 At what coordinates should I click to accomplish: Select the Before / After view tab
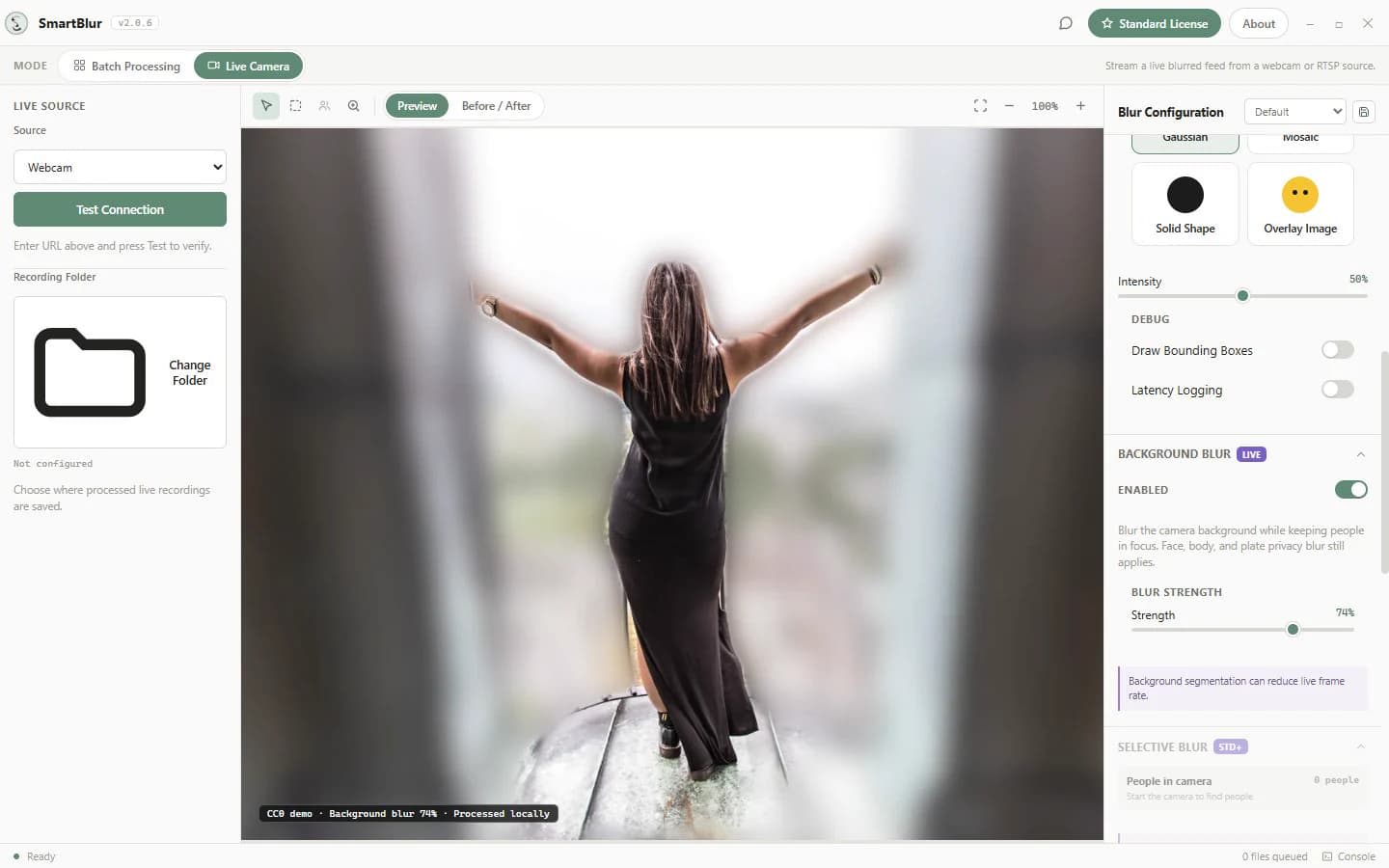pos(496,106)
